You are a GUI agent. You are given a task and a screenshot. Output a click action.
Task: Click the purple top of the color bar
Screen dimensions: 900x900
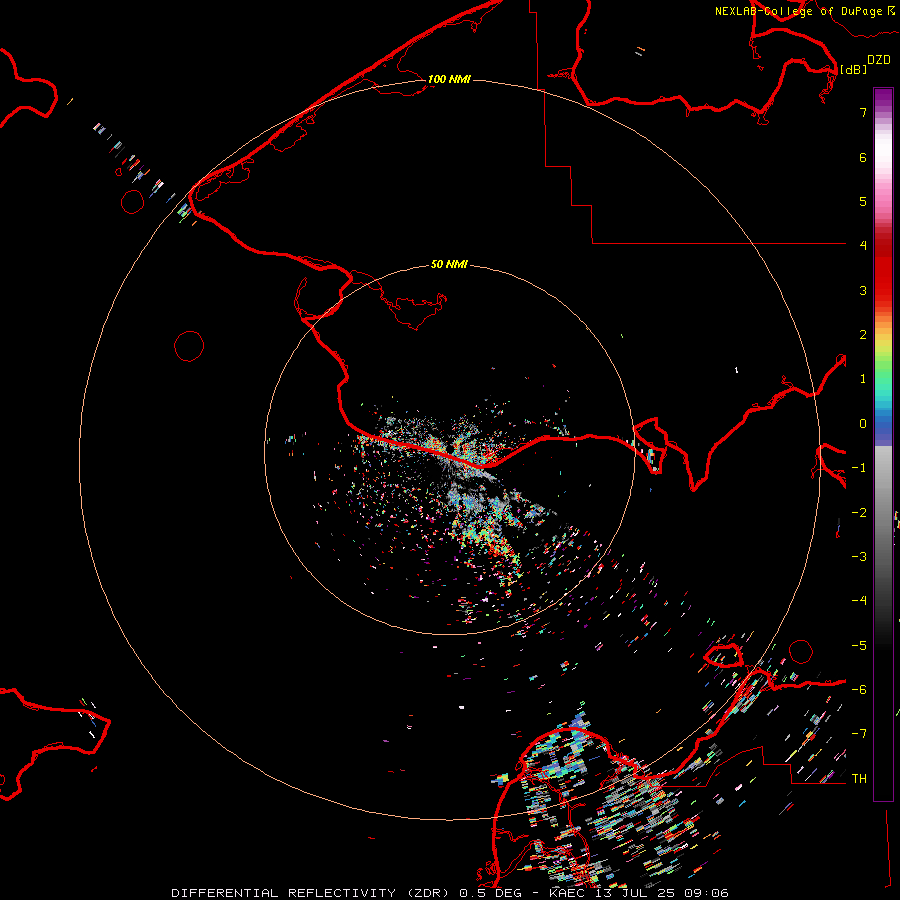(x=883, y=99)
